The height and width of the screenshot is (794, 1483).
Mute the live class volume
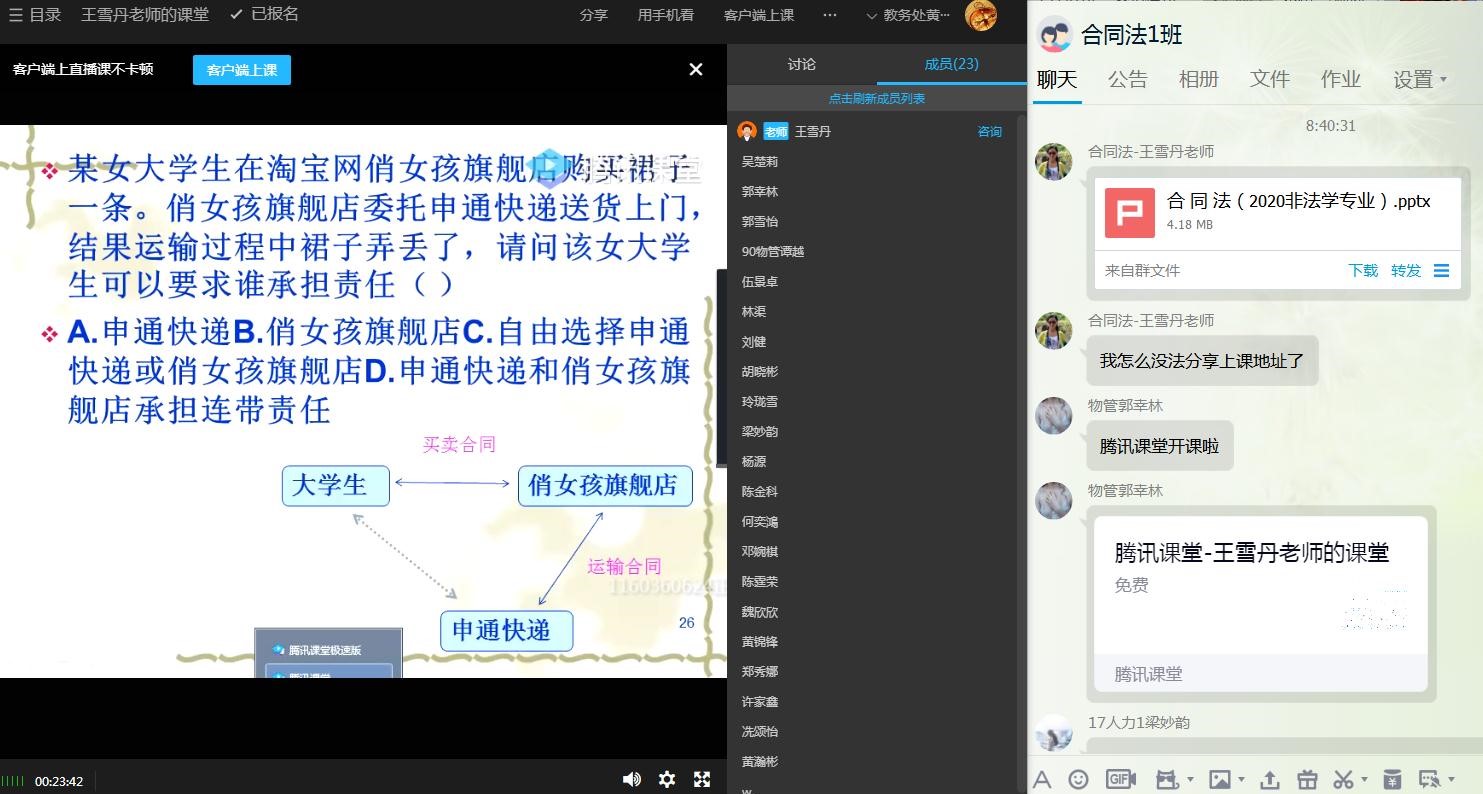click(x=631, y=780)
